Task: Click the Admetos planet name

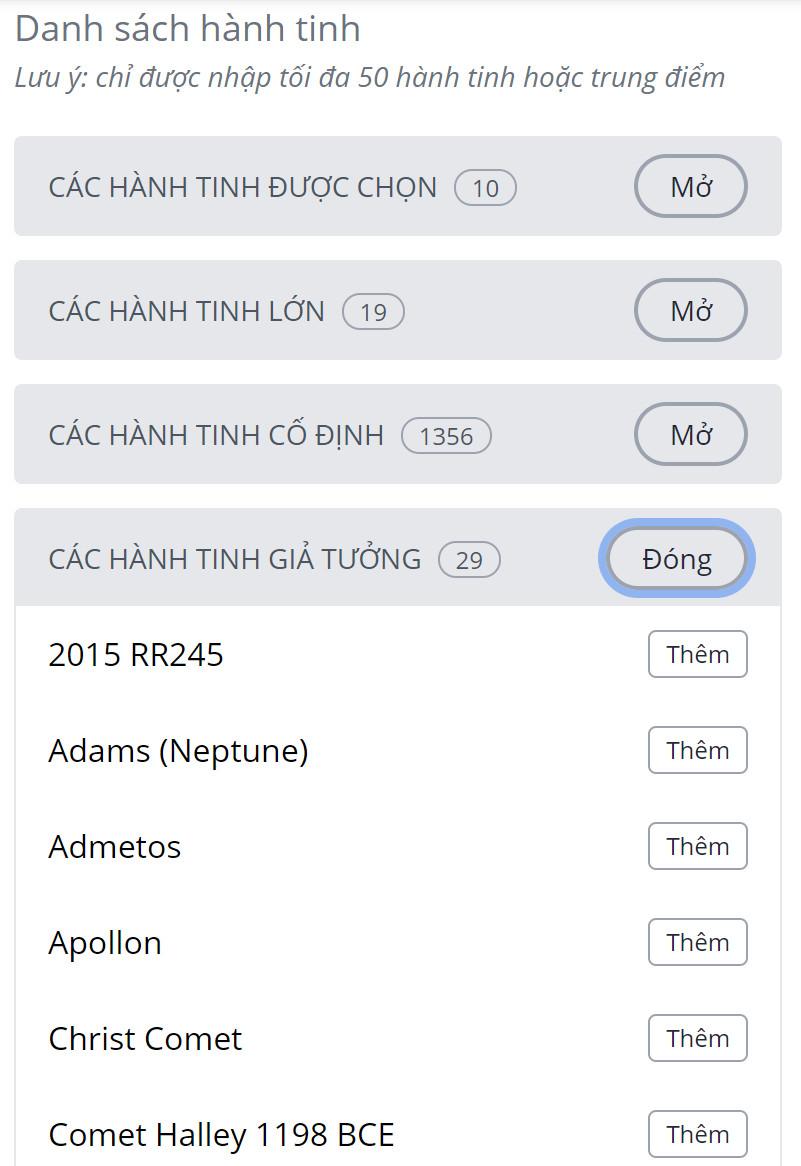Action: (x=115, y=846)
